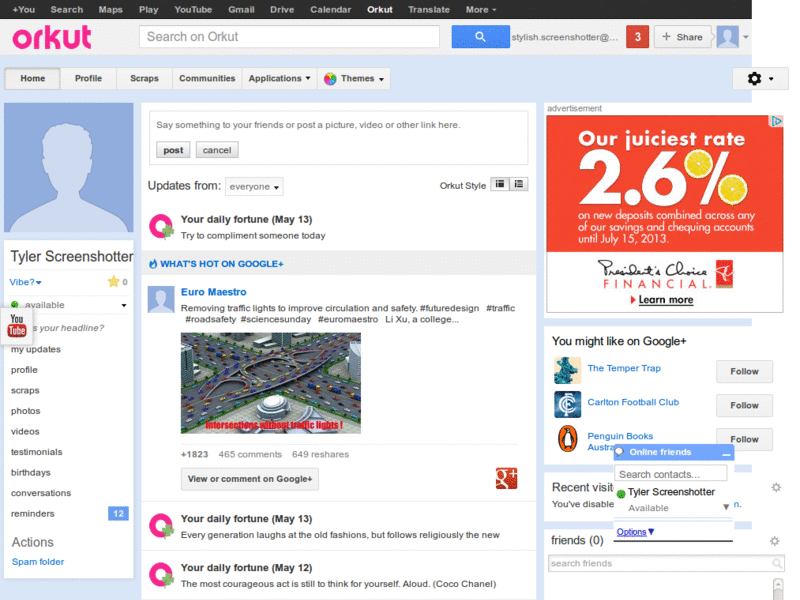Image resolution: width=800 pixels, height=600 pixels.
Task: Open birthdays in left sidebar
Action: click(31, 472)
